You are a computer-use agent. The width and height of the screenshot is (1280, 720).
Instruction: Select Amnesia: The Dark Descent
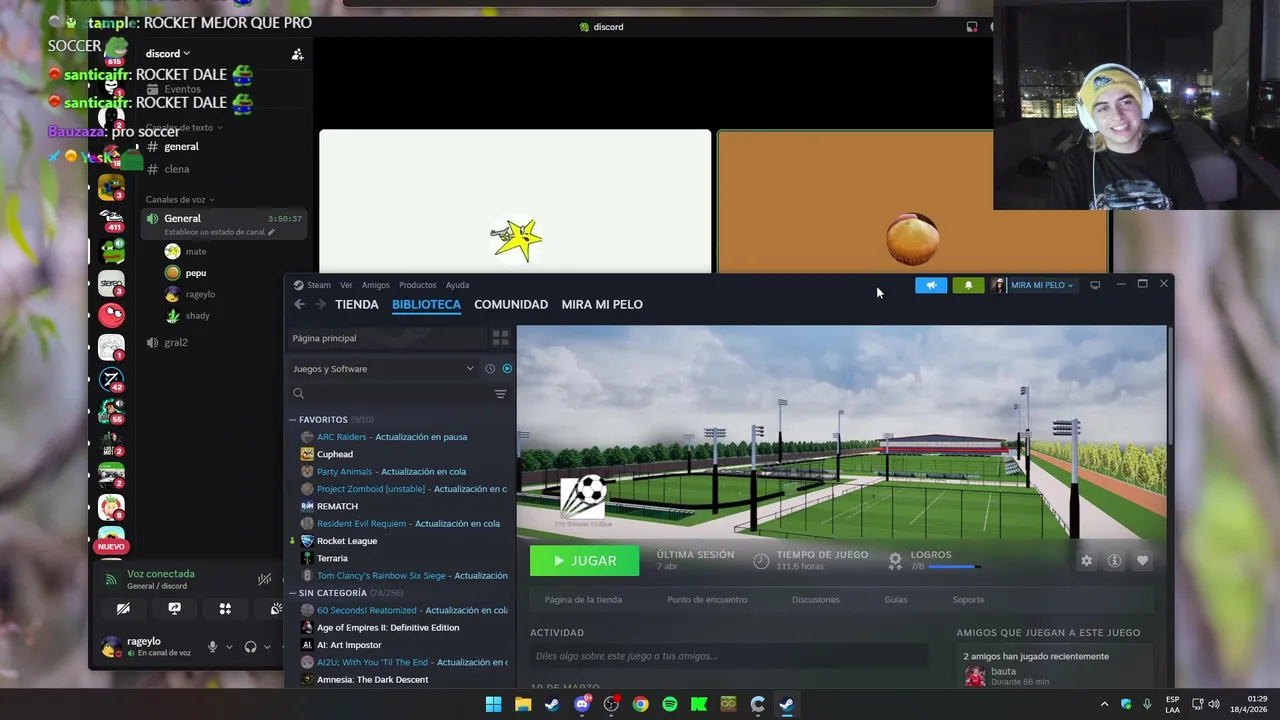pos(372,680)
